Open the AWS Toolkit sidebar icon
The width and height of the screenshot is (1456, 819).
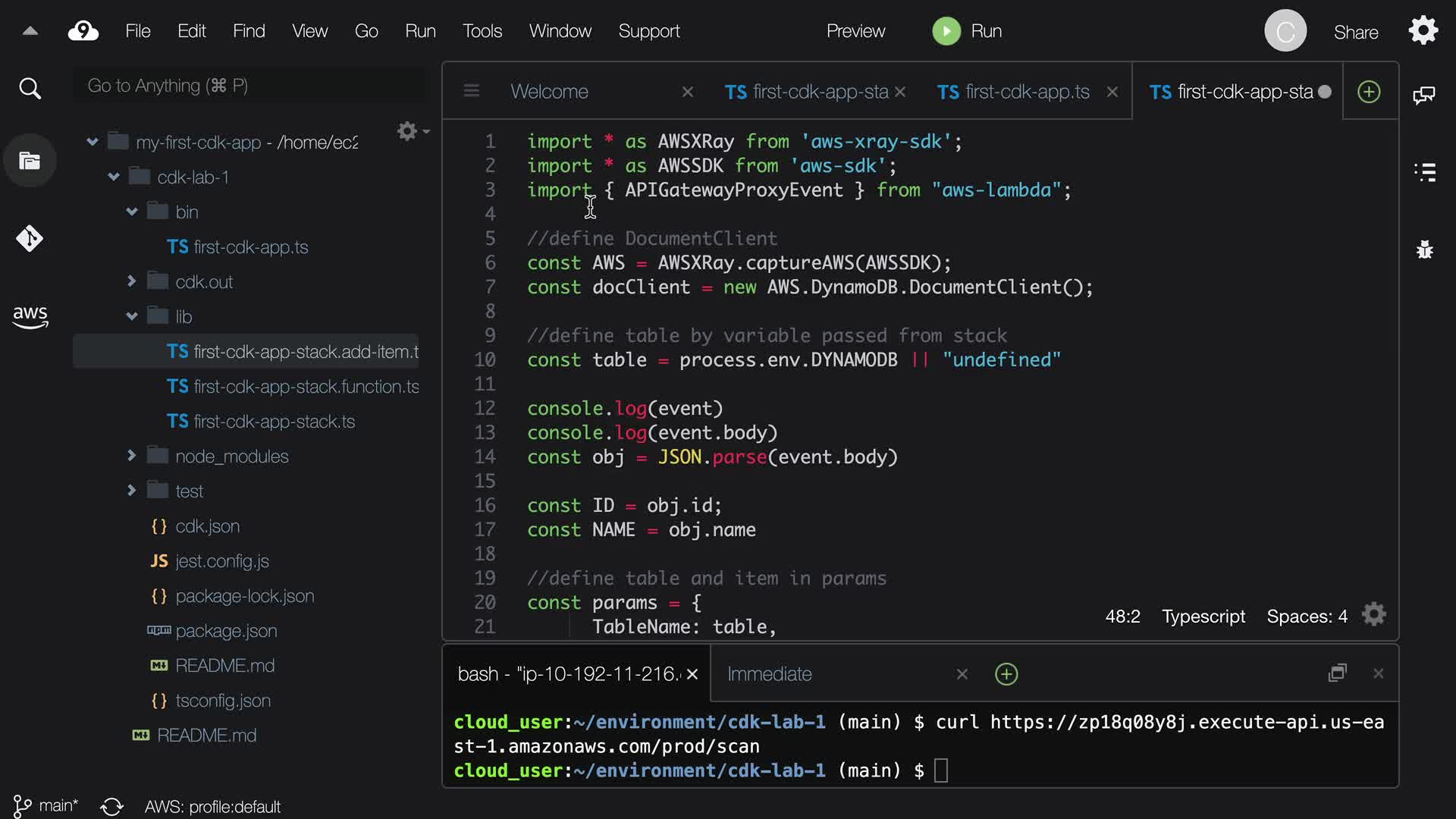click(x=30, y=316)
